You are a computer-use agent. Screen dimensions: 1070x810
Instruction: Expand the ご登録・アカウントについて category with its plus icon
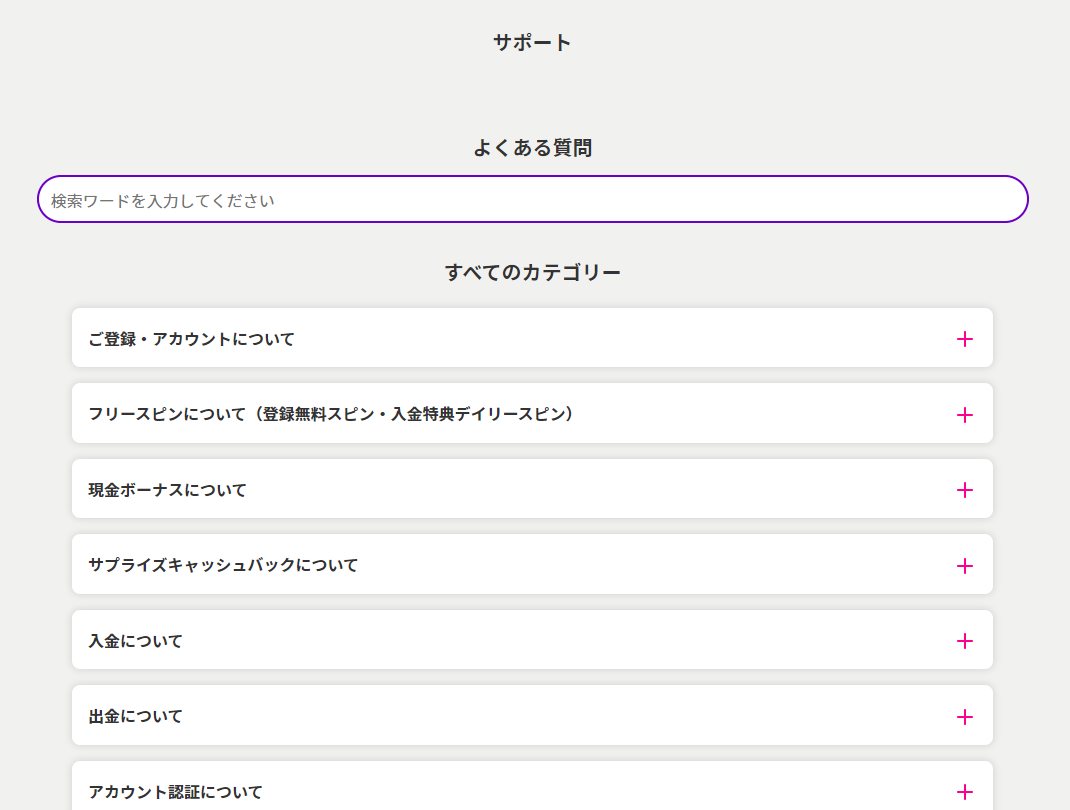tap(964, 339)
